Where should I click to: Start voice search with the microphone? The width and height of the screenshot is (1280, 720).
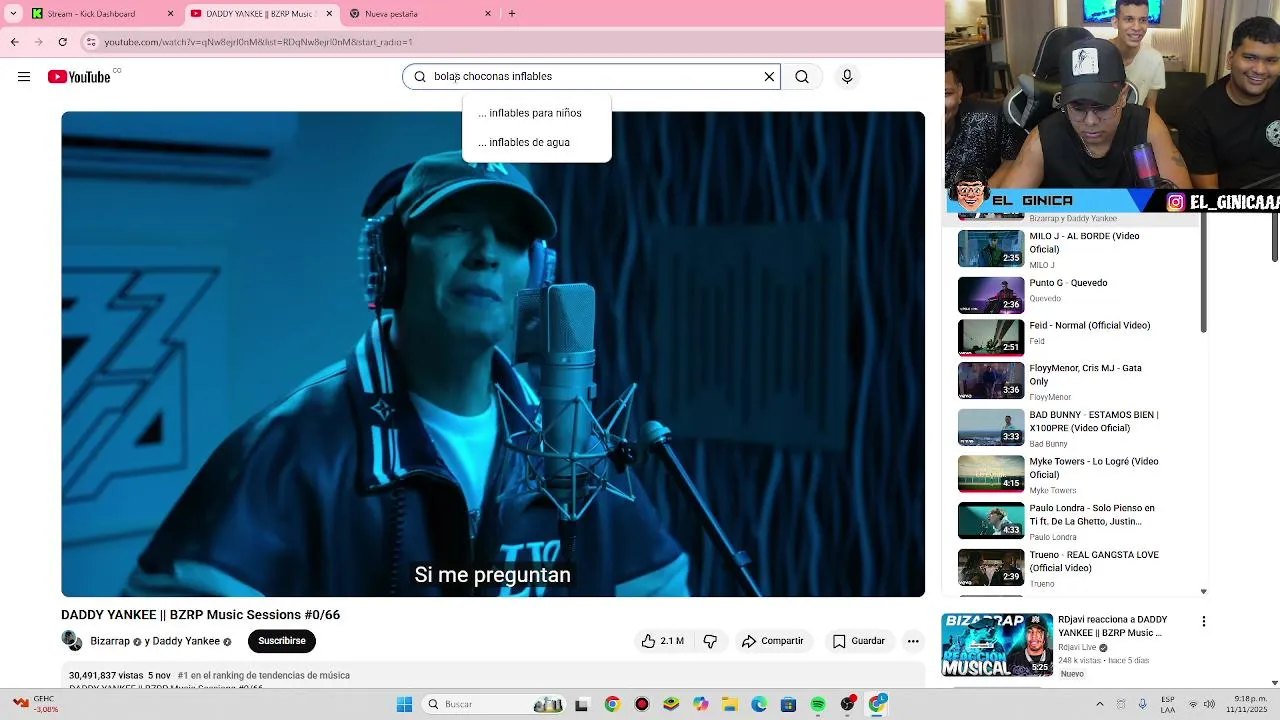pyautogui.click(x=847, y=77)
